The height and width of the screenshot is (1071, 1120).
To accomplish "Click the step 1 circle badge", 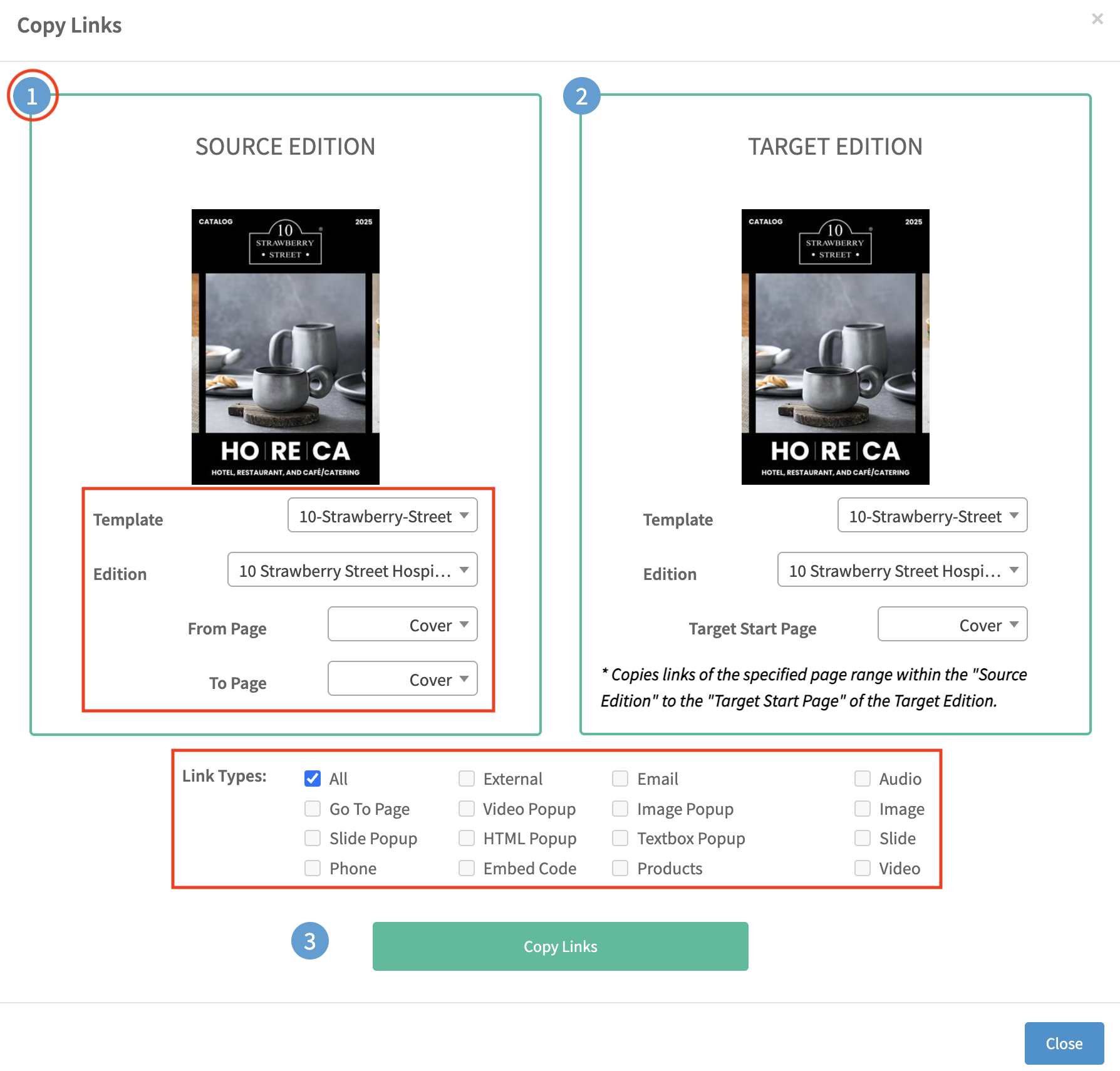I will point(32,96).
